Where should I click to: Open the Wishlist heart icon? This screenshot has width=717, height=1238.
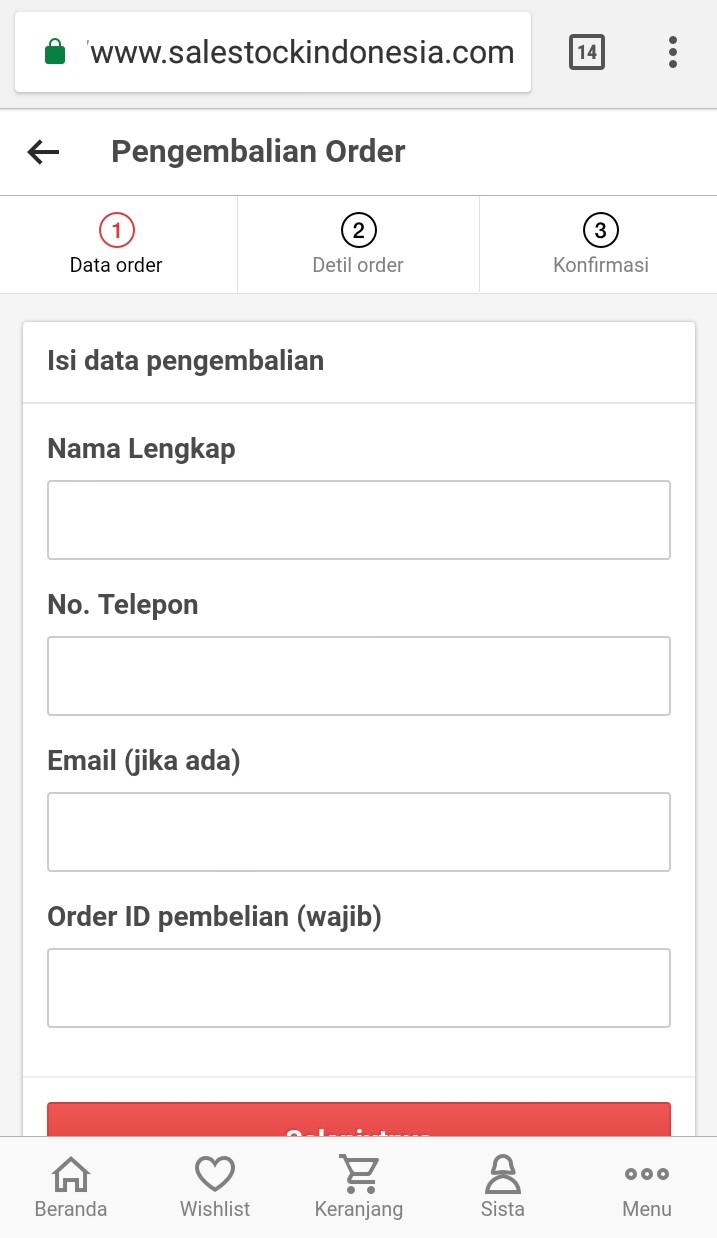pos(214,1187)
